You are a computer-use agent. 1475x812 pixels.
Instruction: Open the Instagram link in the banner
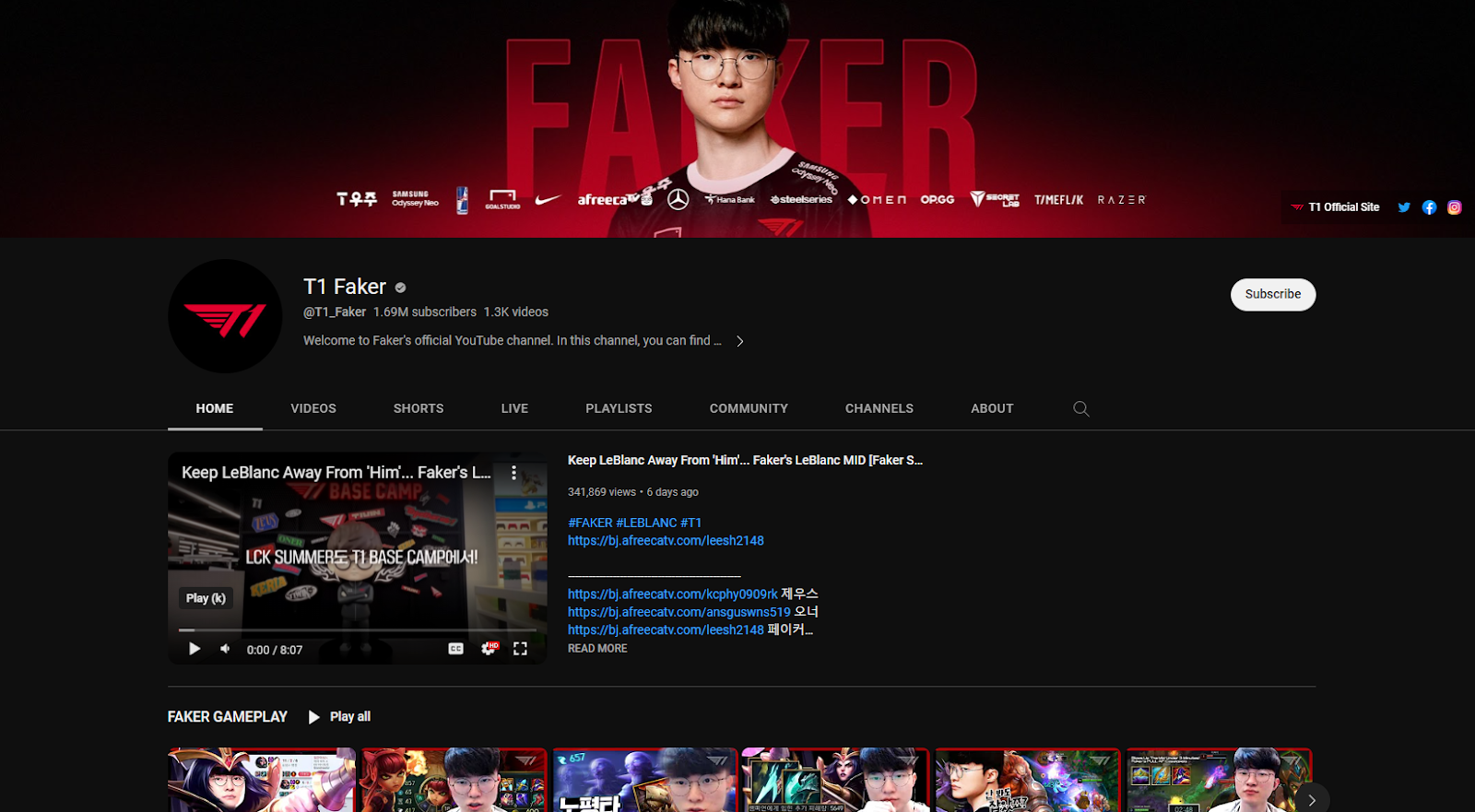(1454, 207)
